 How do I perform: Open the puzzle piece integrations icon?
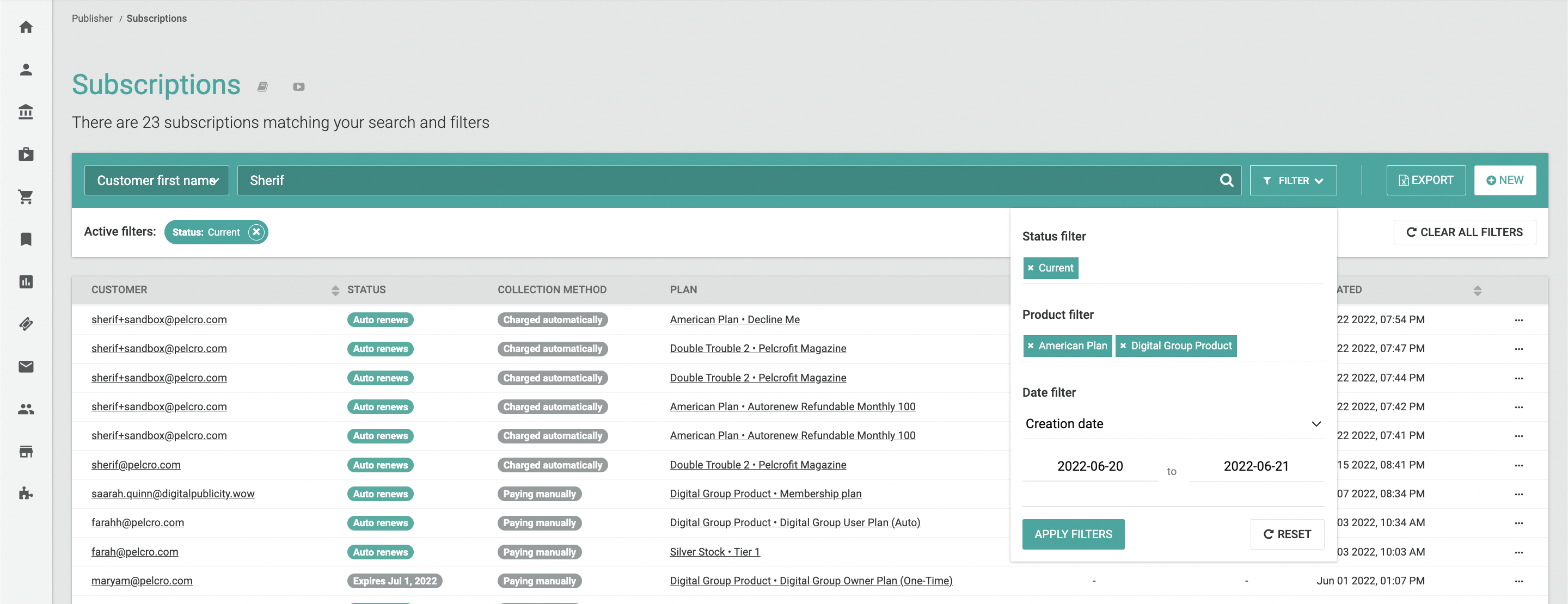click(26, 494)
